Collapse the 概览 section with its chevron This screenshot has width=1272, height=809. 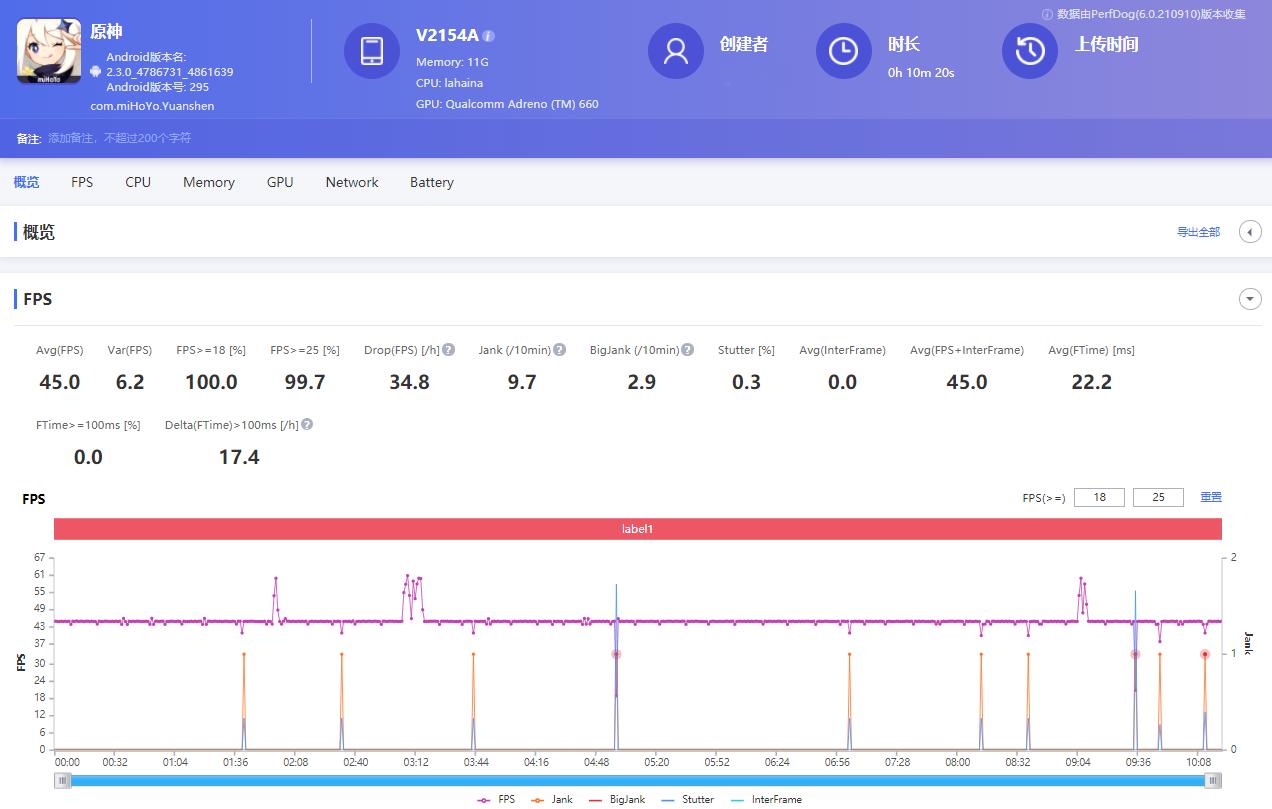(1249, 231)
